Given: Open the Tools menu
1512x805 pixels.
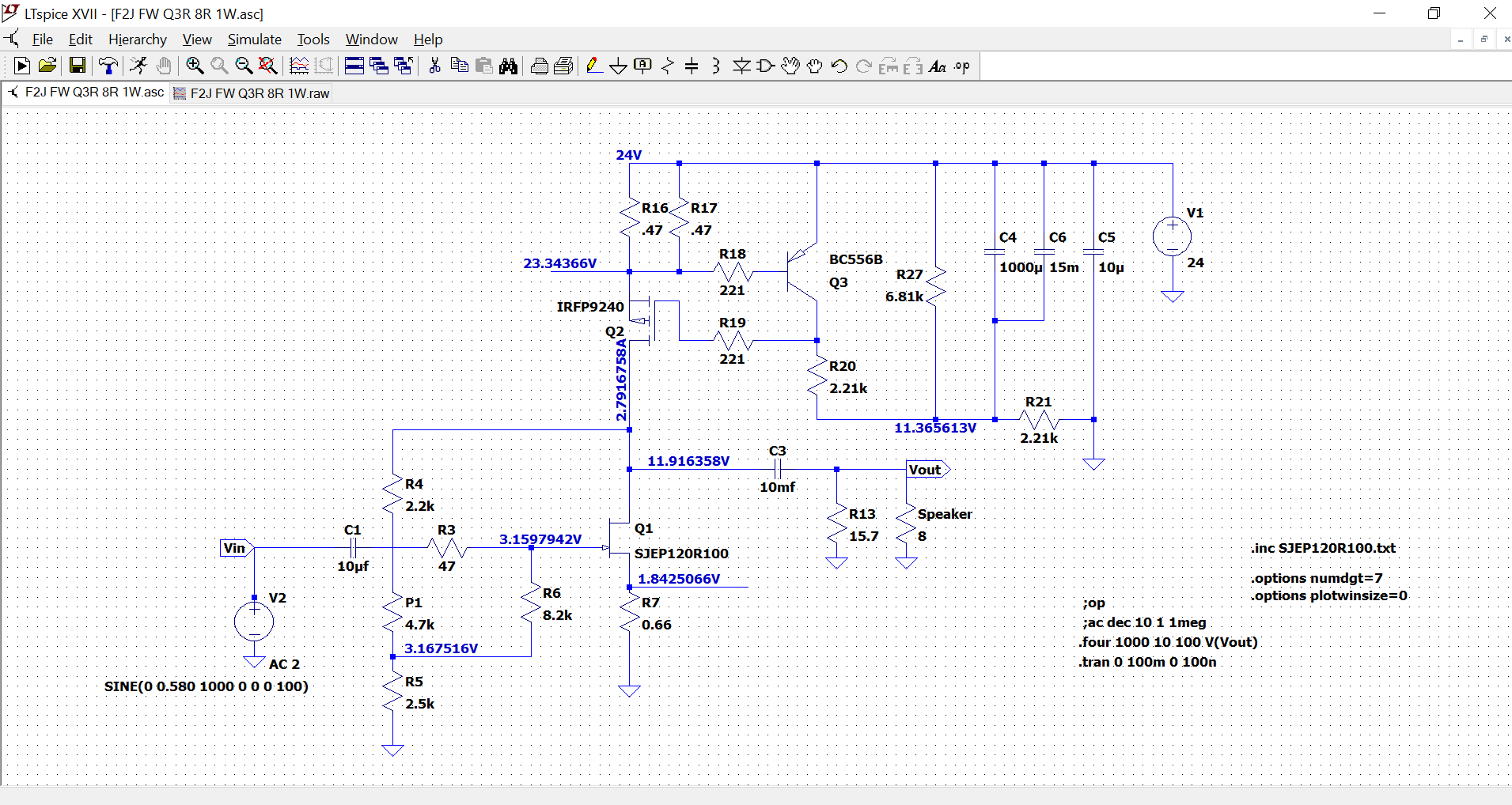Looking at the screenshot, I should pos(313,40).
